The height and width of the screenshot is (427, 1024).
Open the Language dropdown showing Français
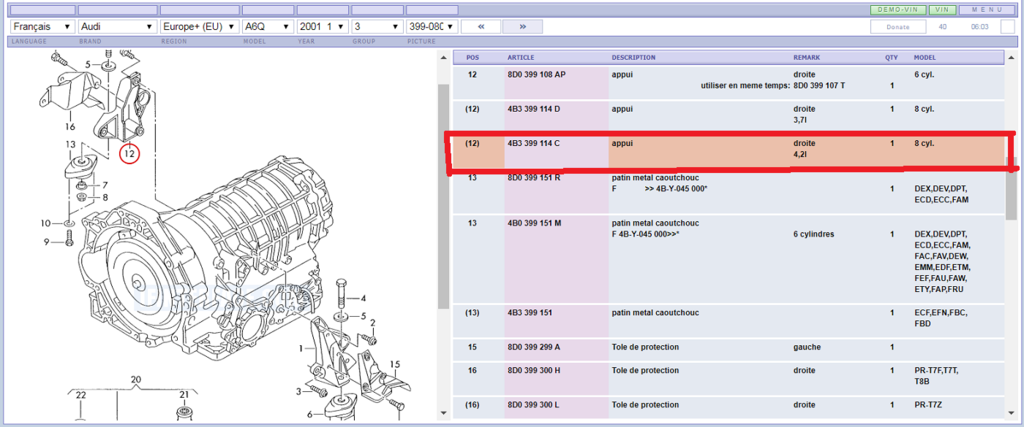[40, 26]
